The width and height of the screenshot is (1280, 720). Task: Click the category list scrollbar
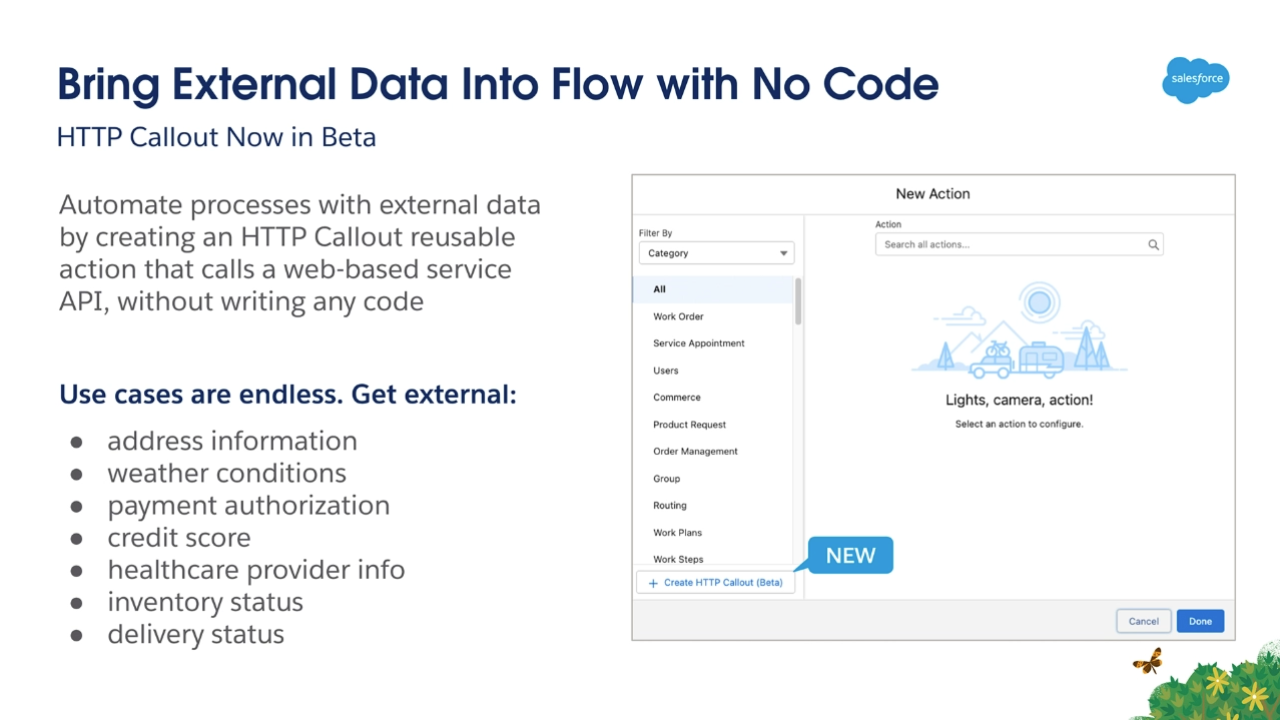[x=798, y=301]
